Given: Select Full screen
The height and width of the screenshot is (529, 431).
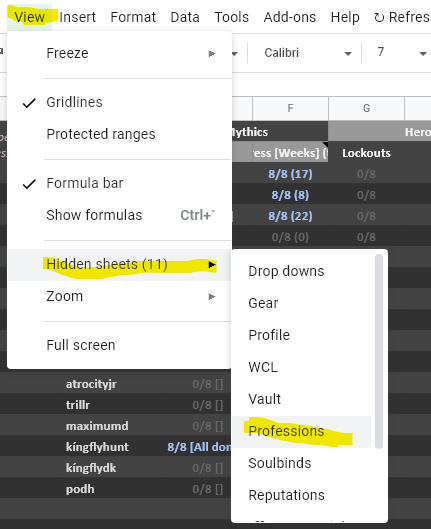Looking at the screenshot, I should pos(120,345).
